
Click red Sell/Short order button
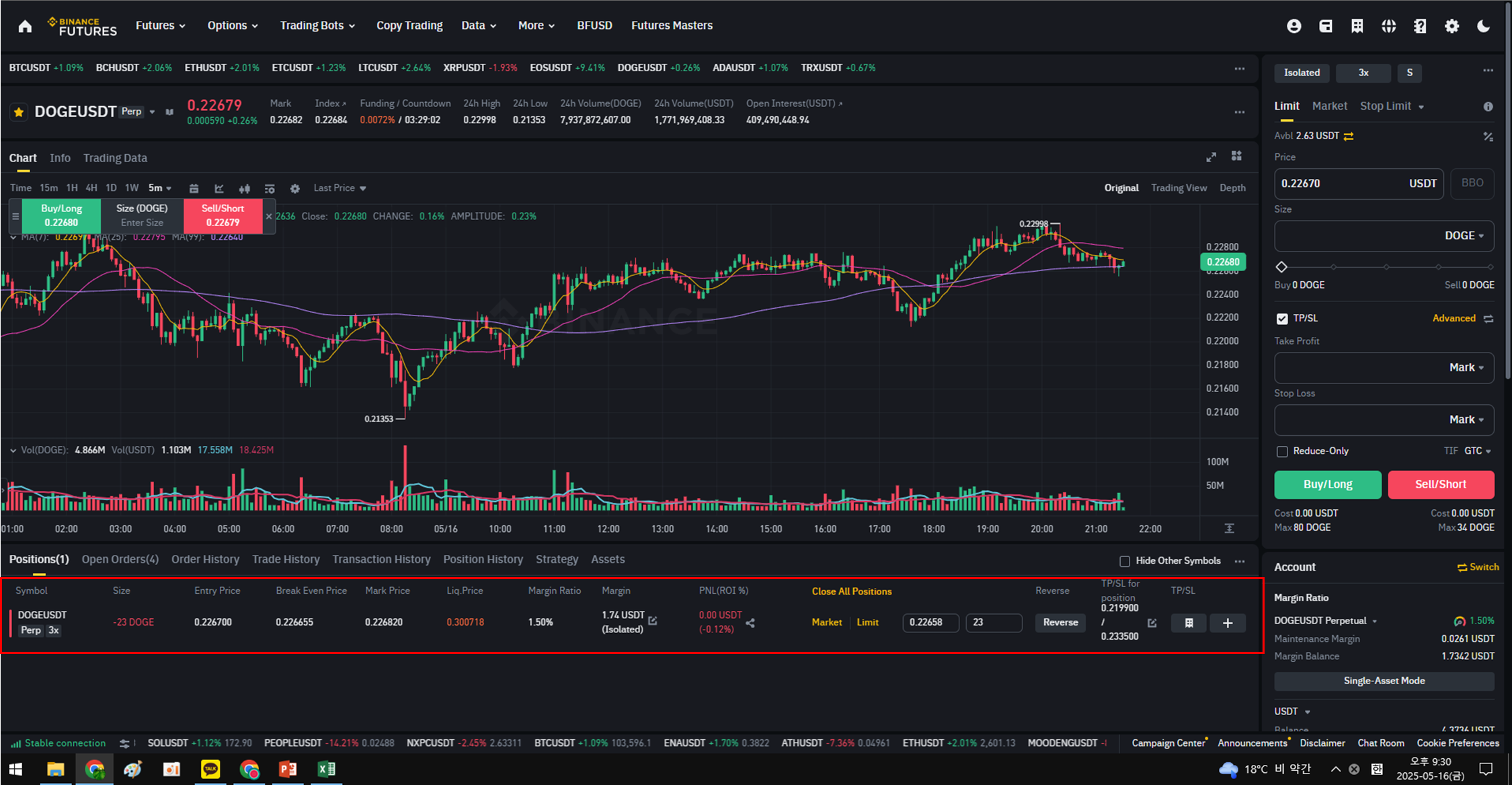(x=1441, y=484)
